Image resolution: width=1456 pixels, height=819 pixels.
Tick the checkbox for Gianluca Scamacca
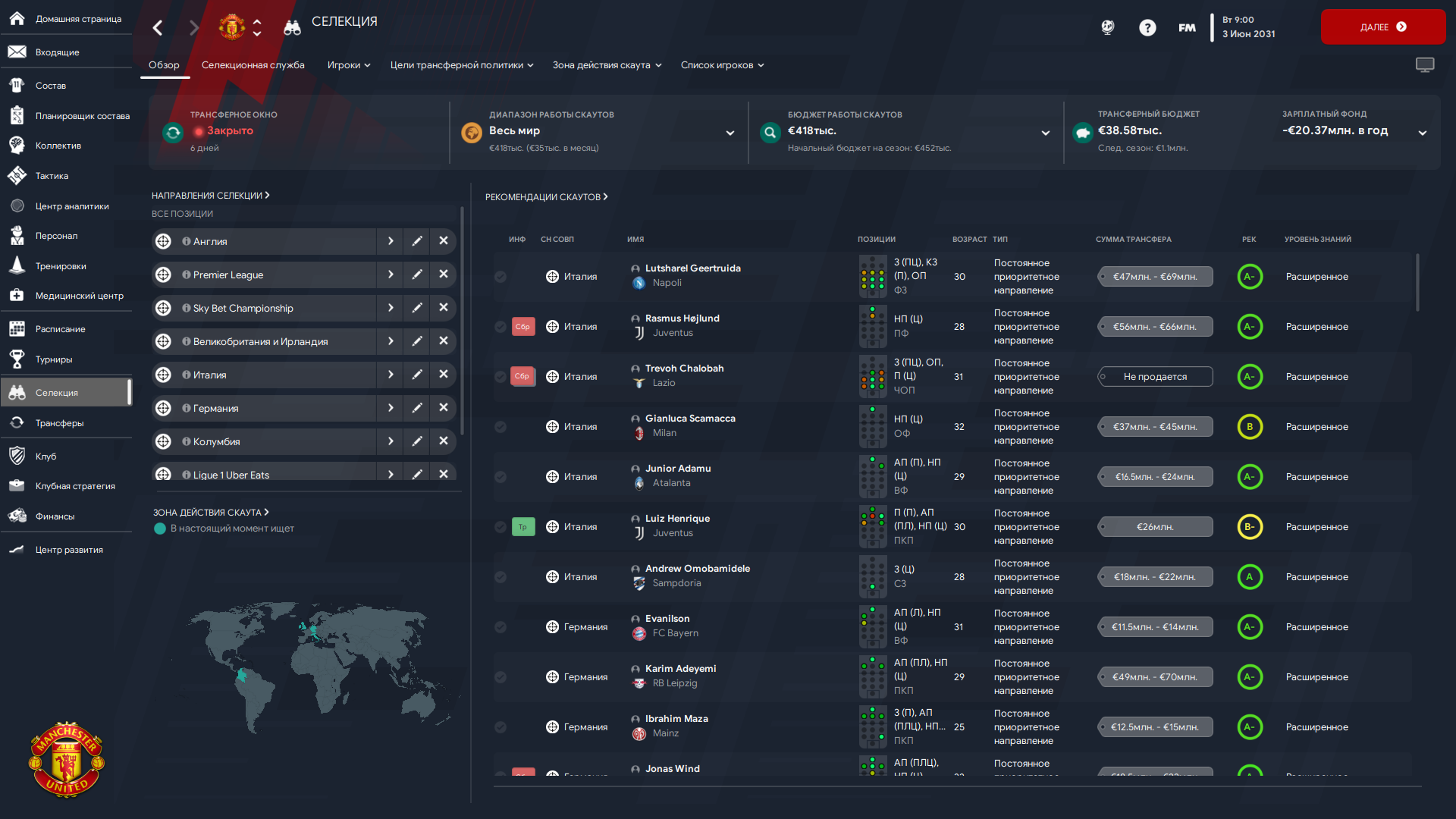[x=500, y=427]
